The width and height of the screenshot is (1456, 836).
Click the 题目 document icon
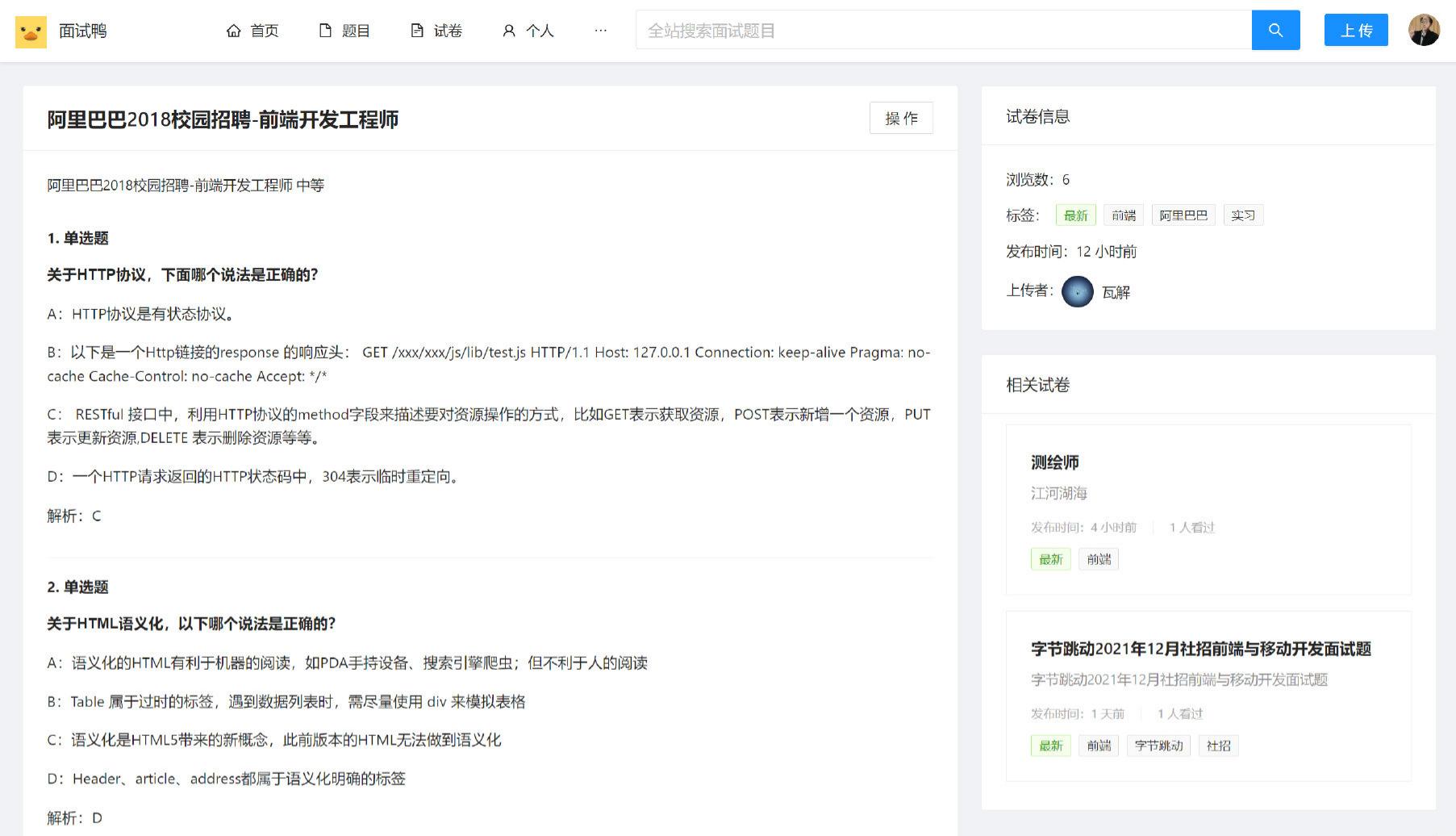(325, 29)
